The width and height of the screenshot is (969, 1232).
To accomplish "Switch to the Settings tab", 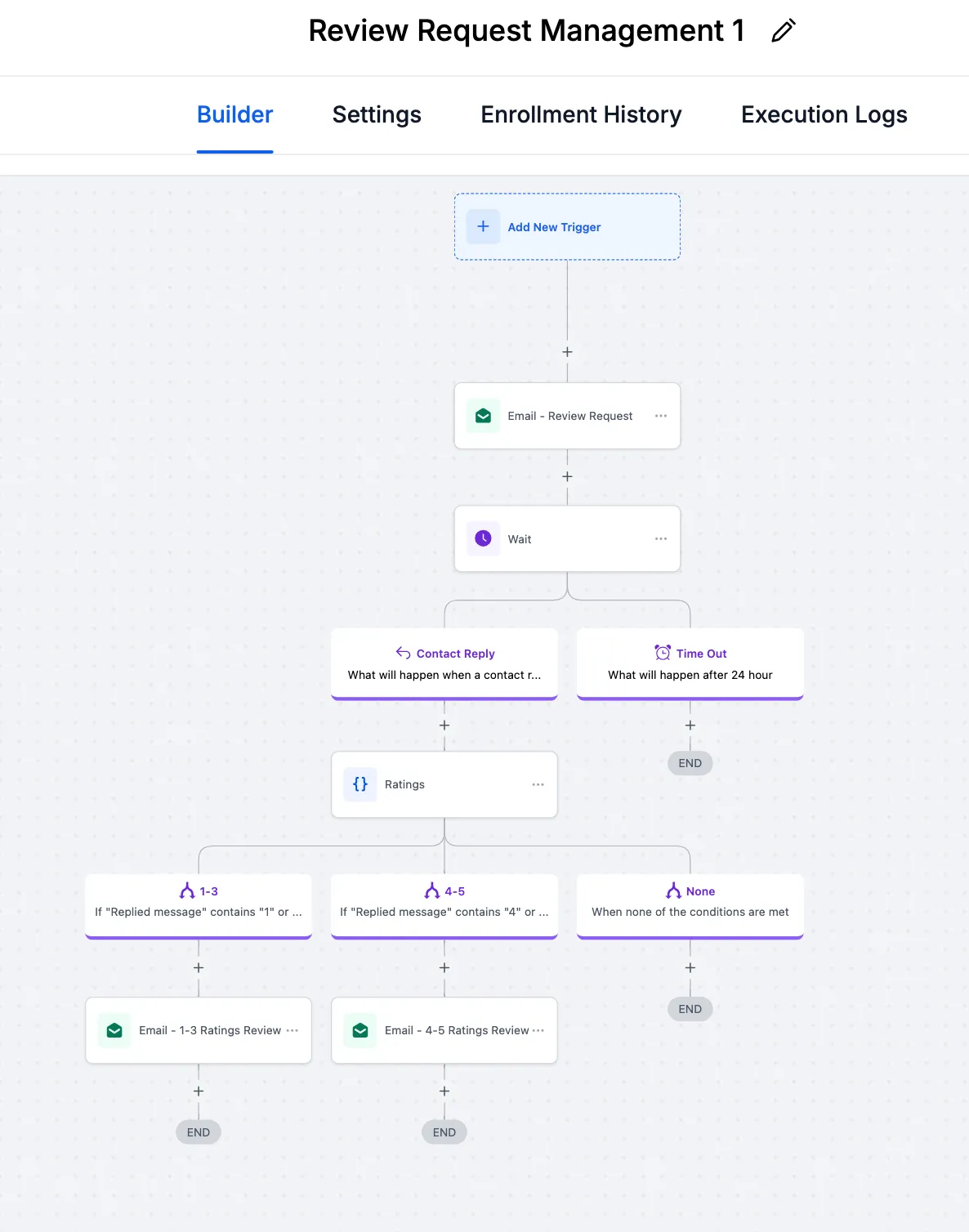I will (377, 115).
